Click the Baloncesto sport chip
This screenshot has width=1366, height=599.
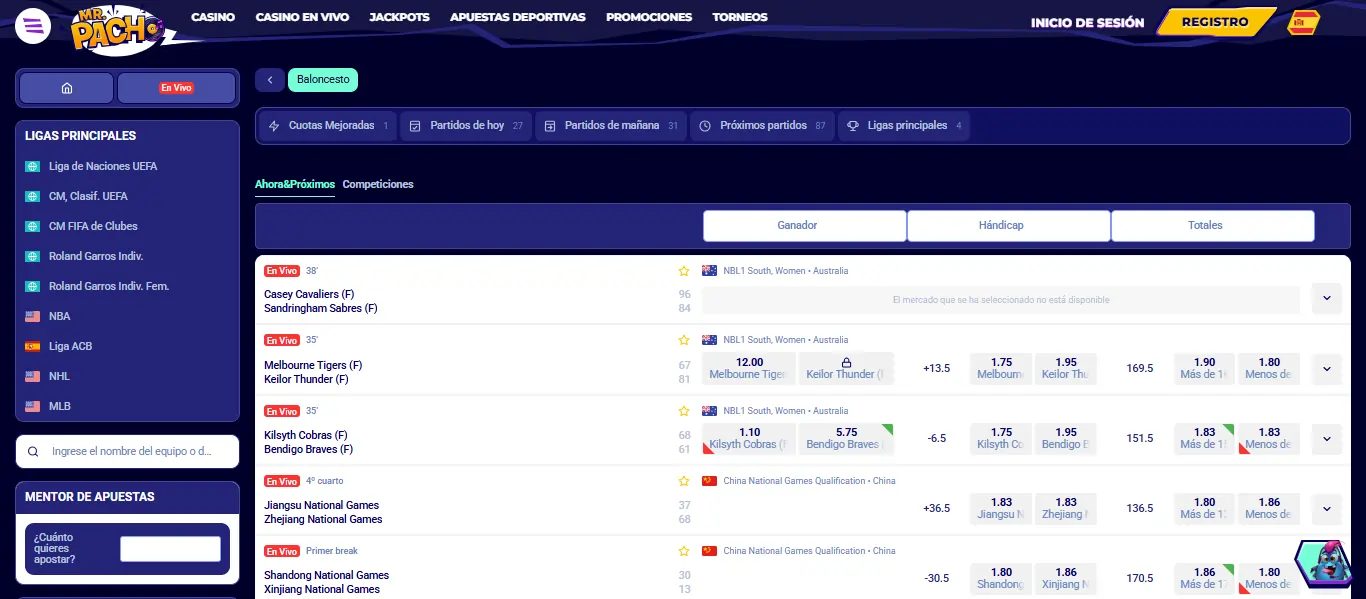(323, 80)
